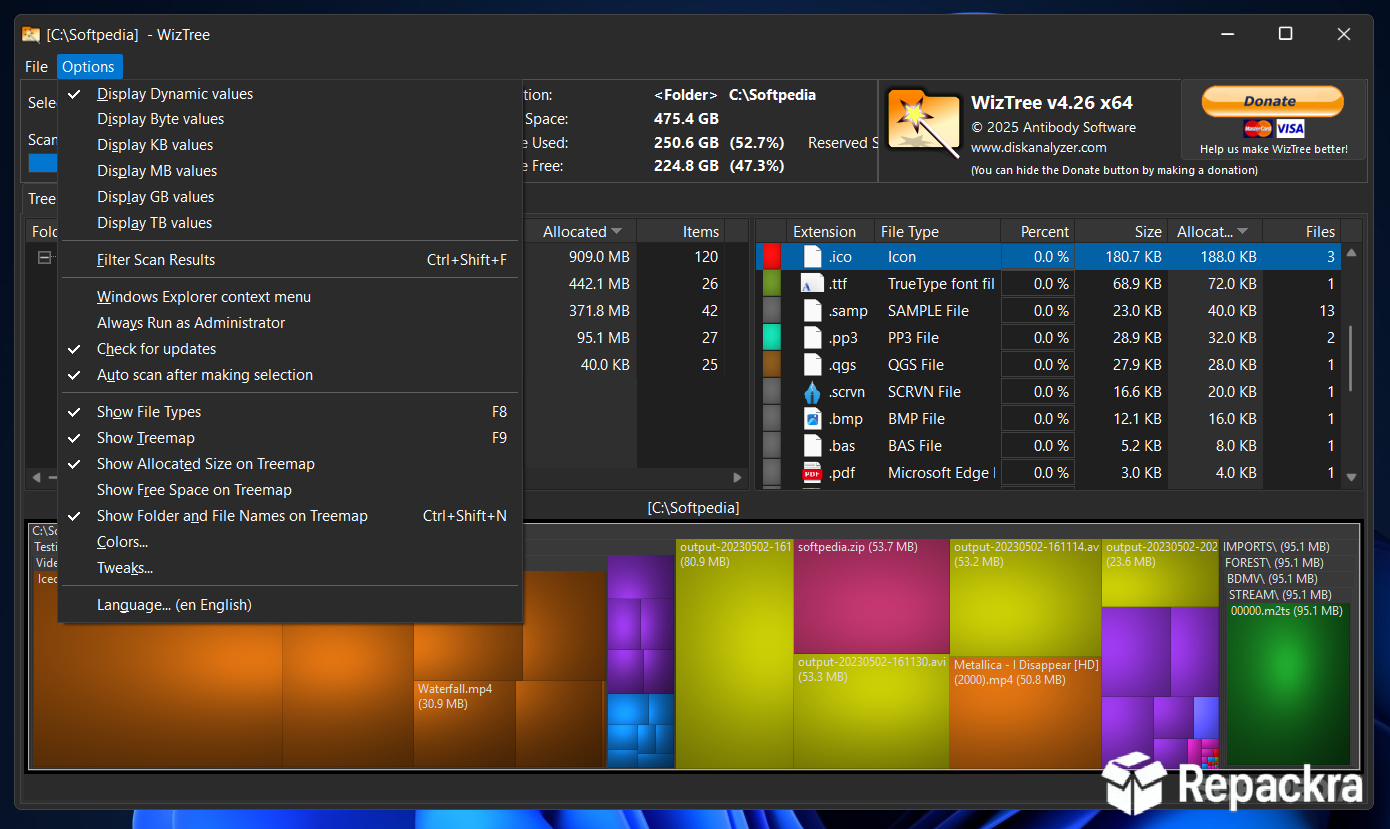Click the file types scrollbar up arrow
Screen dimensions: 1390x829
[1351, 254]
